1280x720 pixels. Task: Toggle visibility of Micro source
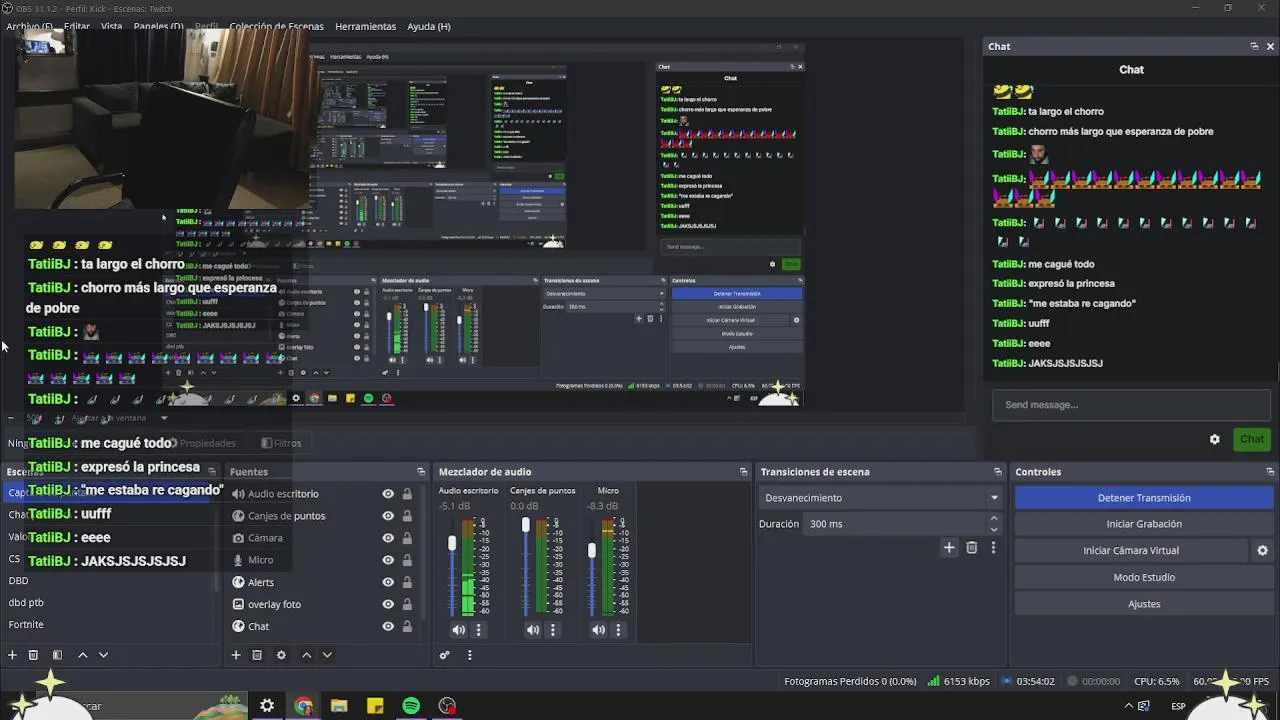tap(388, 560)
